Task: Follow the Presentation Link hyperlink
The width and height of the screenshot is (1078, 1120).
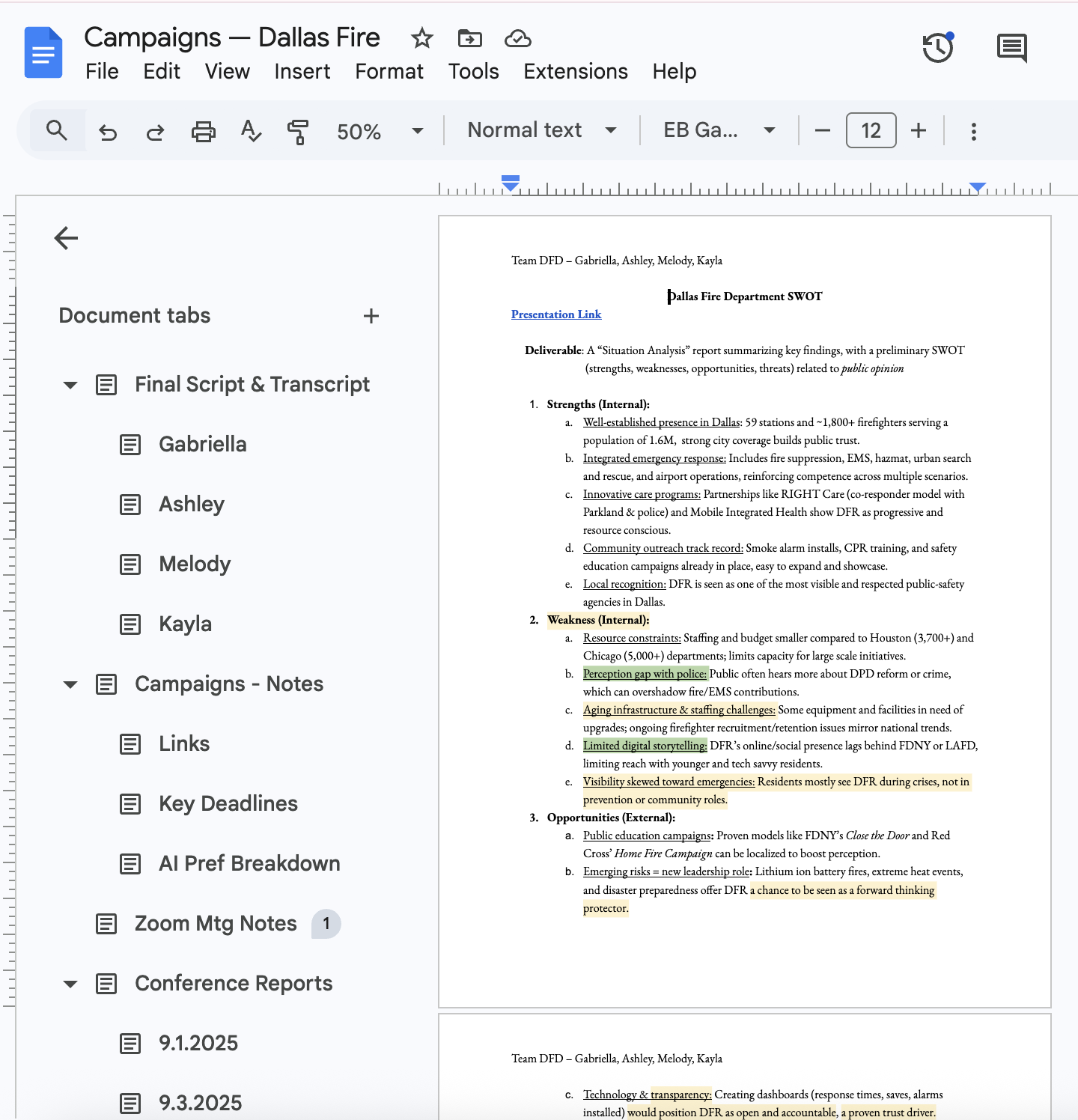Action: pos(556,314)
